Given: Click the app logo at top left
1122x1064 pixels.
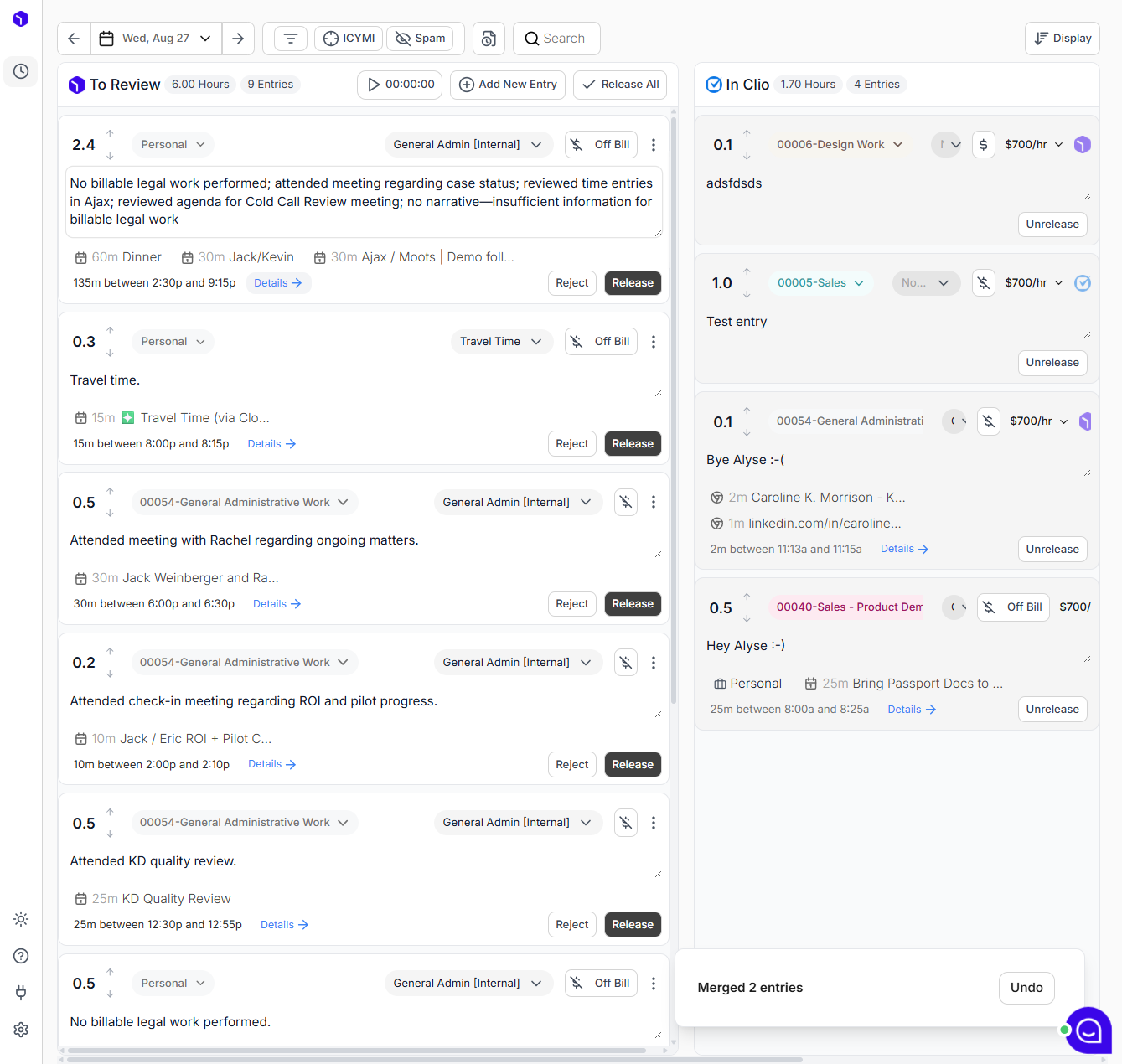Looking at the screenshot, I should [x=21, y=18].
